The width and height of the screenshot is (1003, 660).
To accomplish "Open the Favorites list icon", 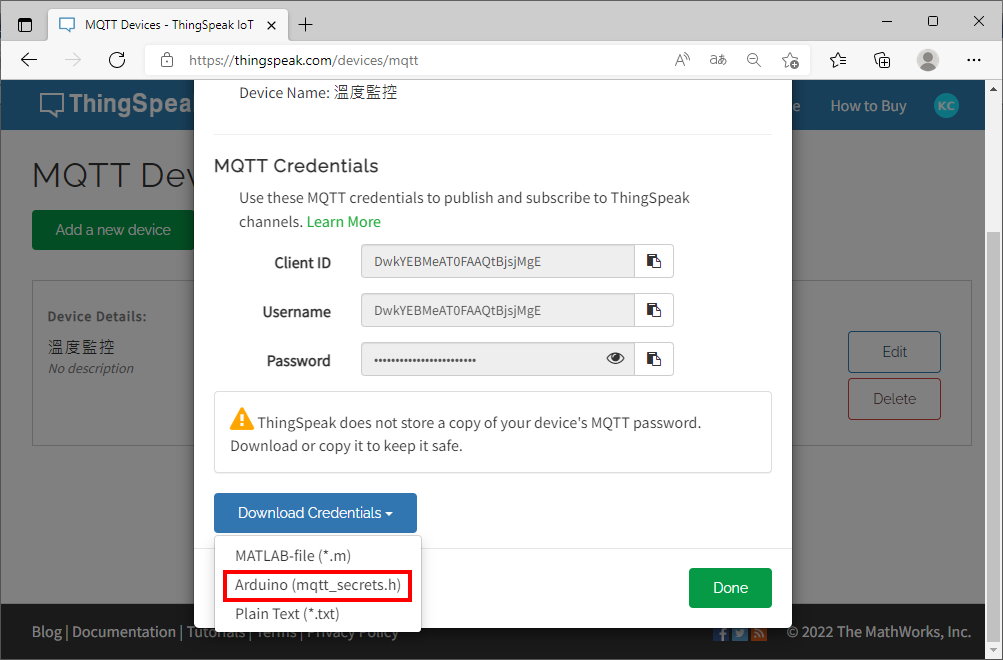I will [838, 60].
